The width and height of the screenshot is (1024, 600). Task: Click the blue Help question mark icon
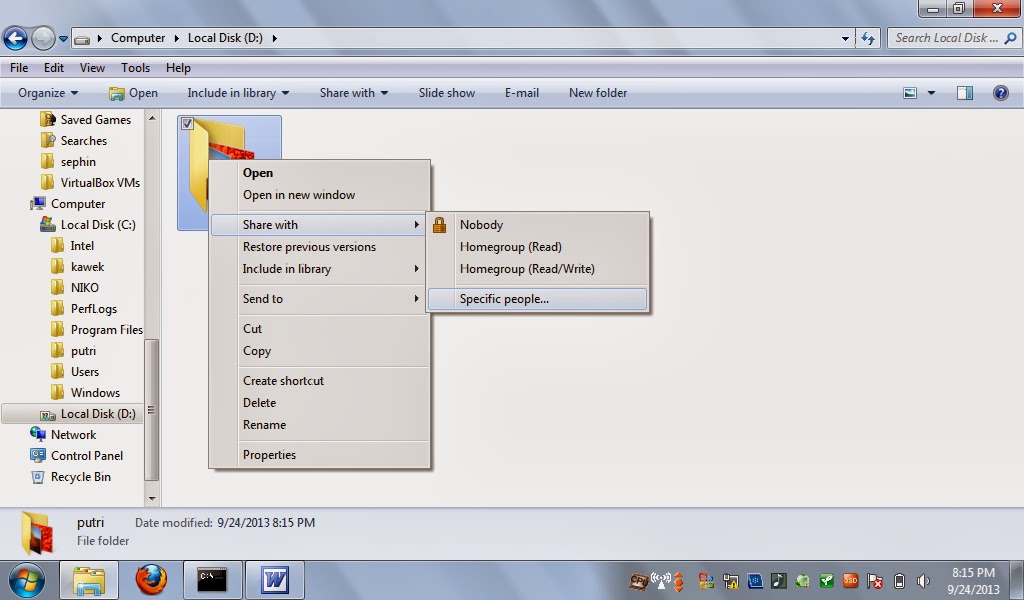pyautogui.click(x=1000, y=93)
